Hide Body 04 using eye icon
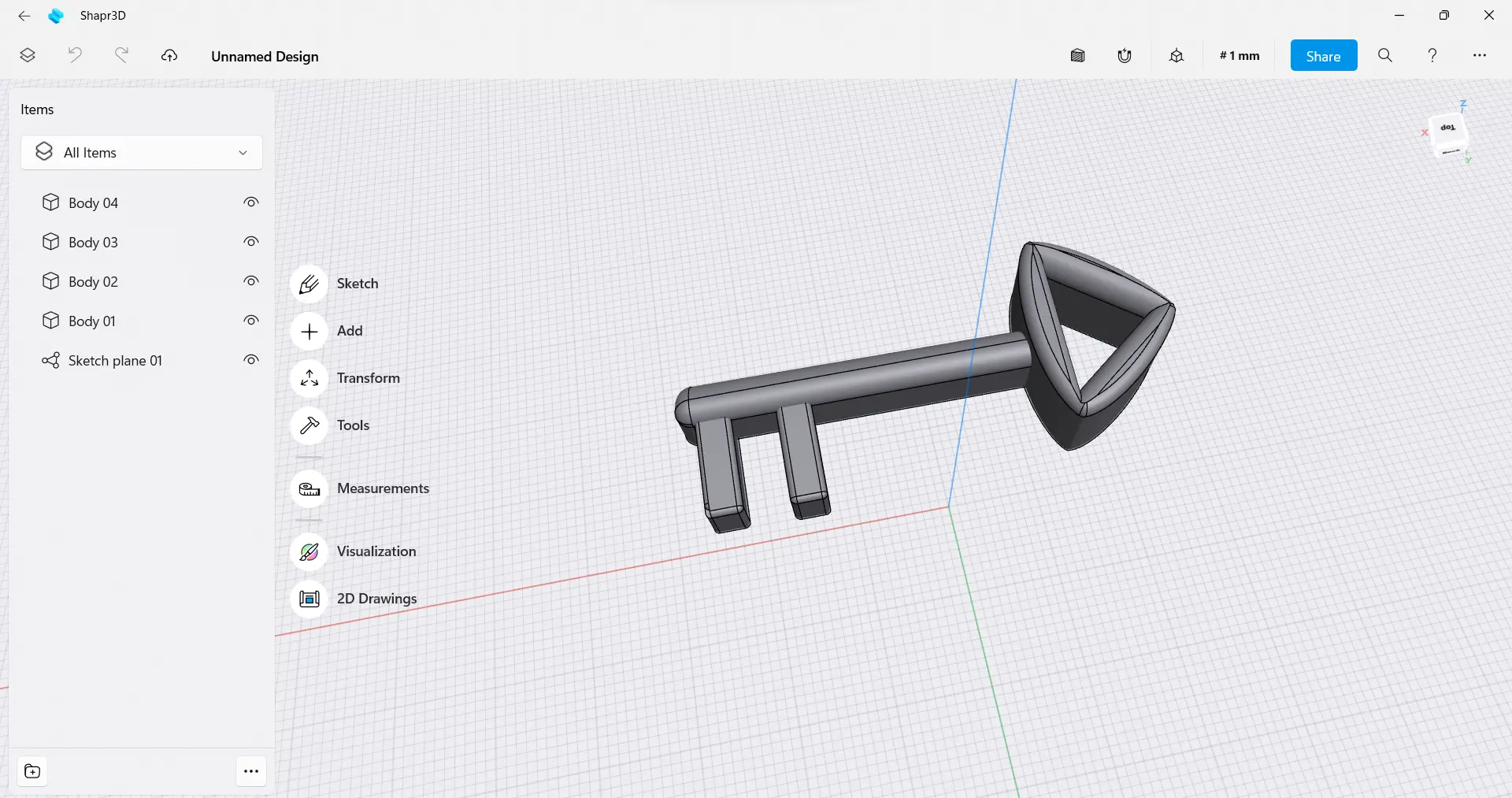Image resolution: width=1512 pixels, height=798 pixels. pyautogui.click(x=251, y=202)
